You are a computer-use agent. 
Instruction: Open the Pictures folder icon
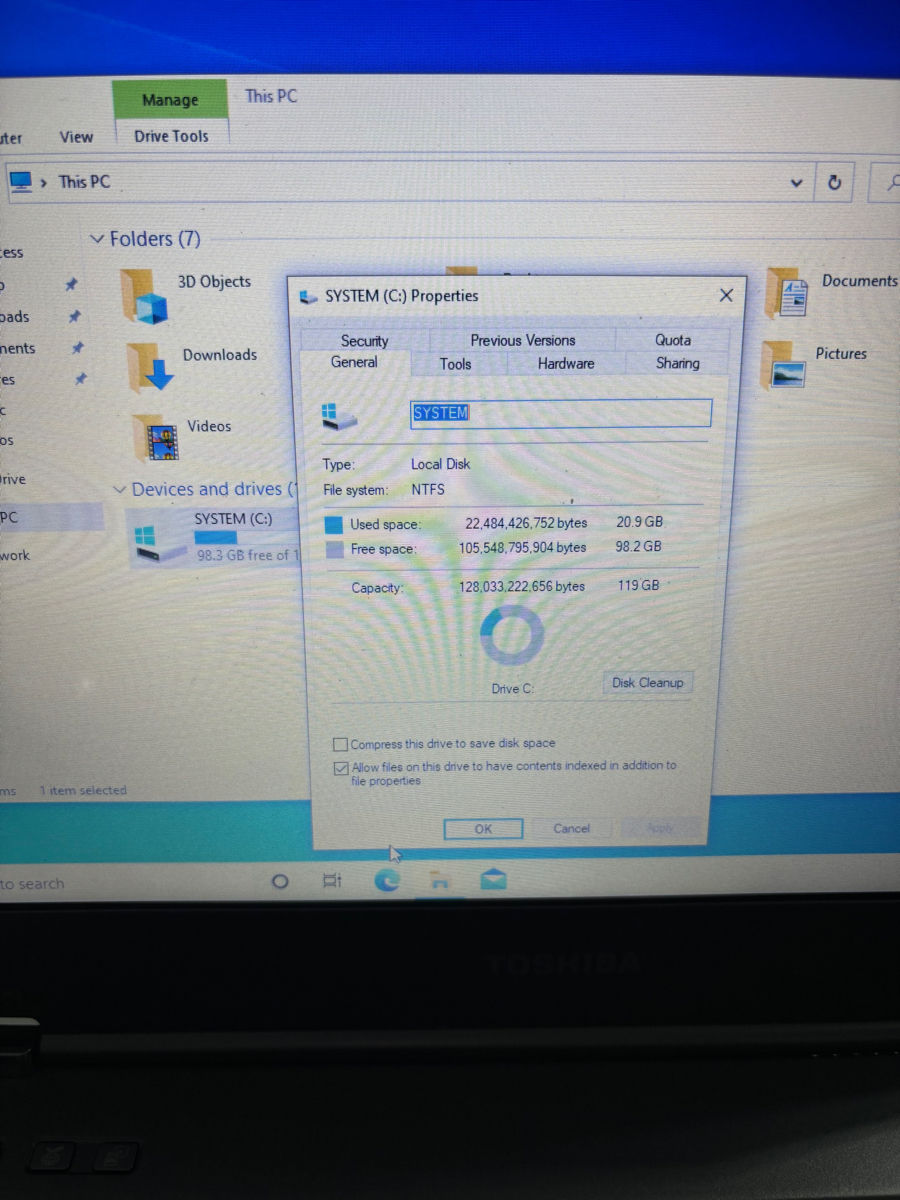click(x=782, y=365)
